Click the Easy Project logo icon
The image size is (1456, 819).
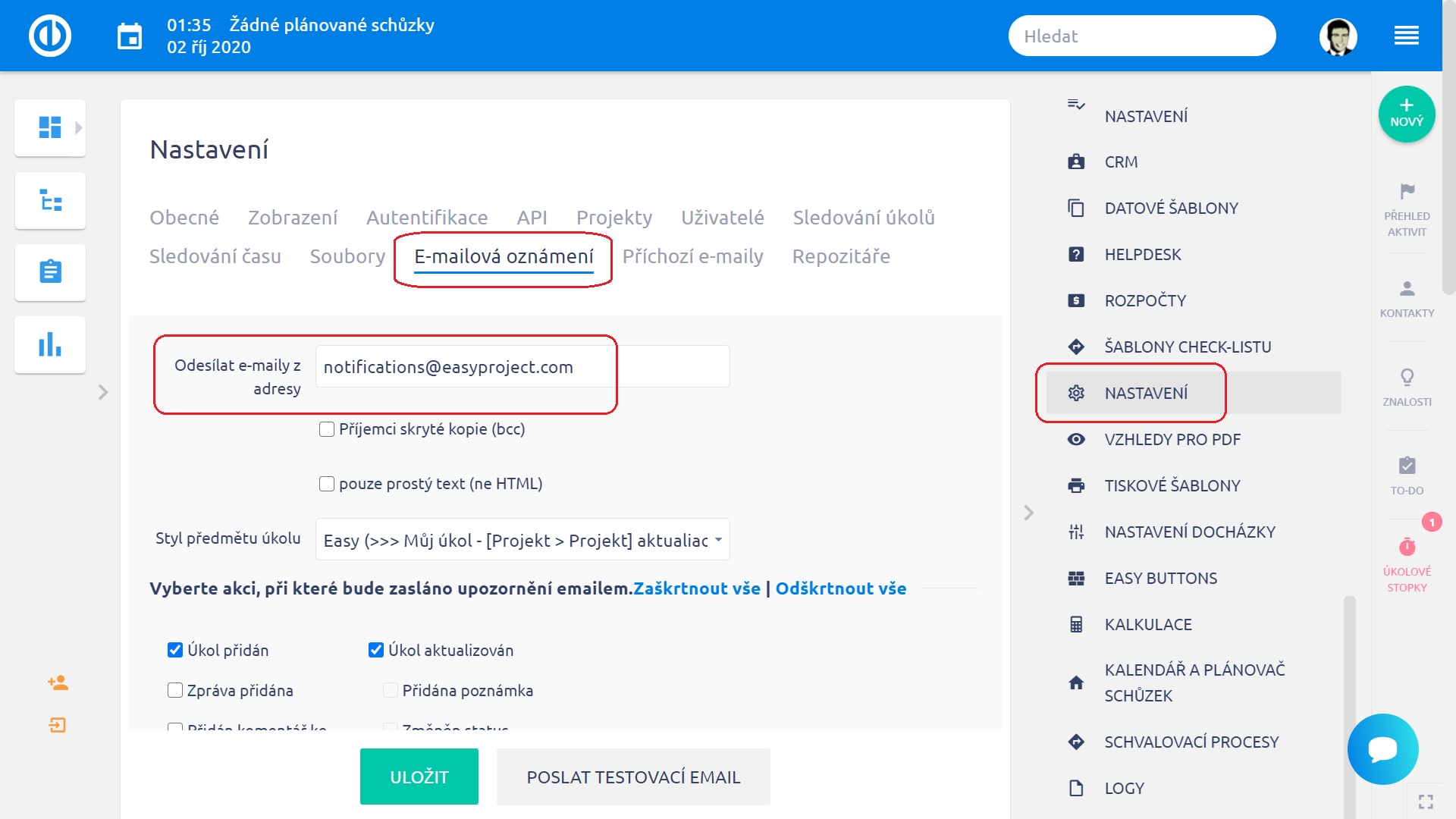coord(50,36)
